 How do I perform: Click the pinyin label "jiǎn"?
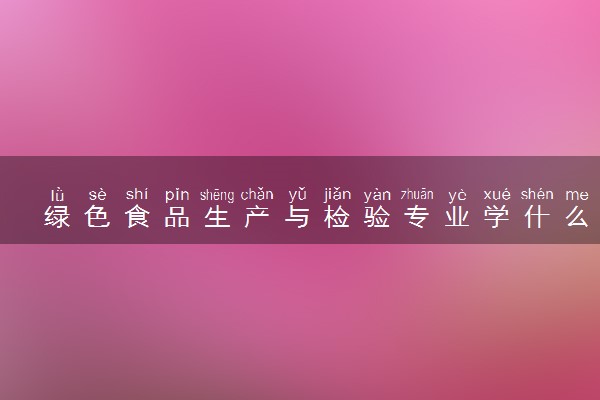337,194
